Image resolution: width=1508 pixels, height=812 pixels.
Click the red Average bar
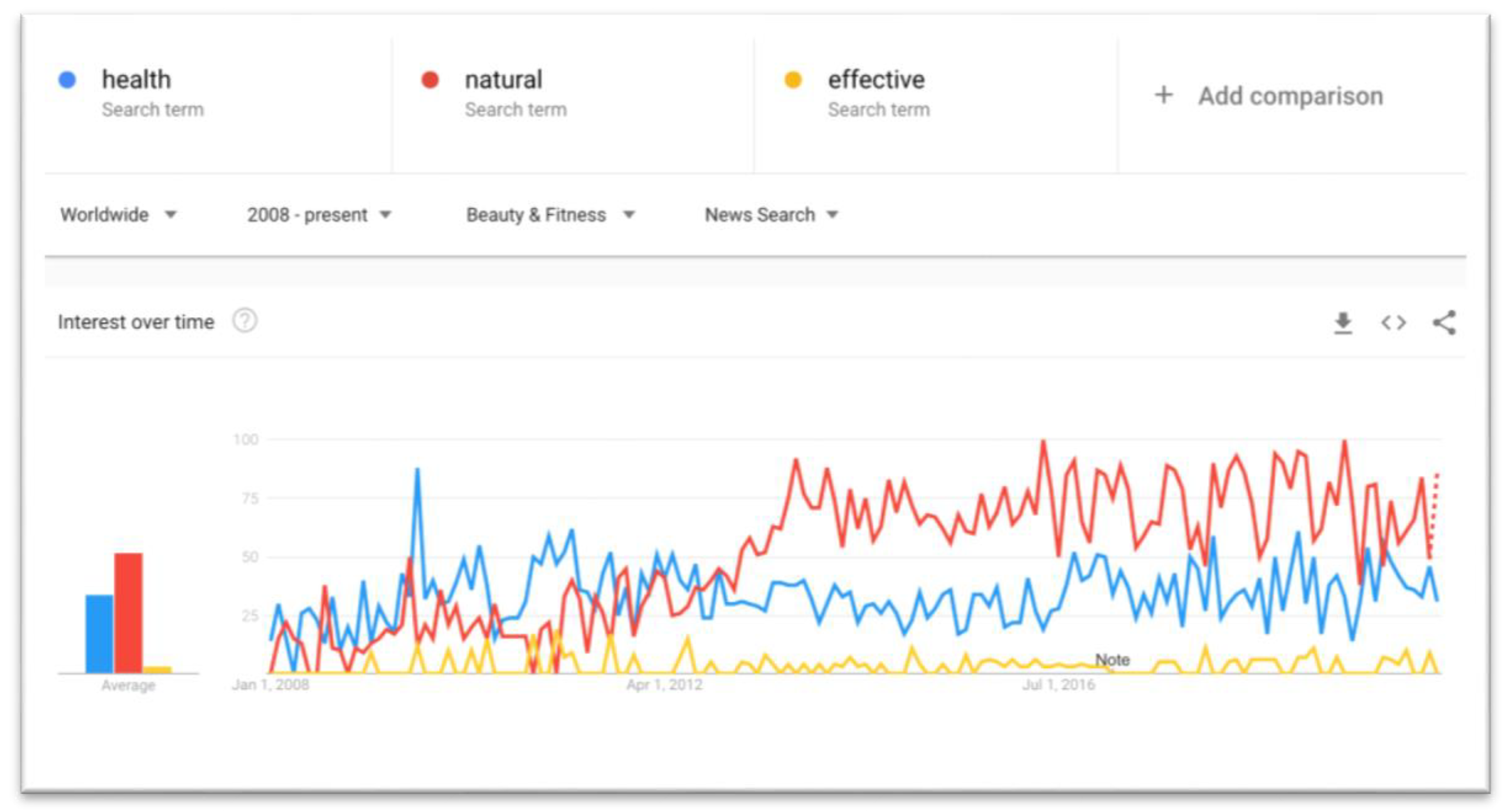coord(128,612)
